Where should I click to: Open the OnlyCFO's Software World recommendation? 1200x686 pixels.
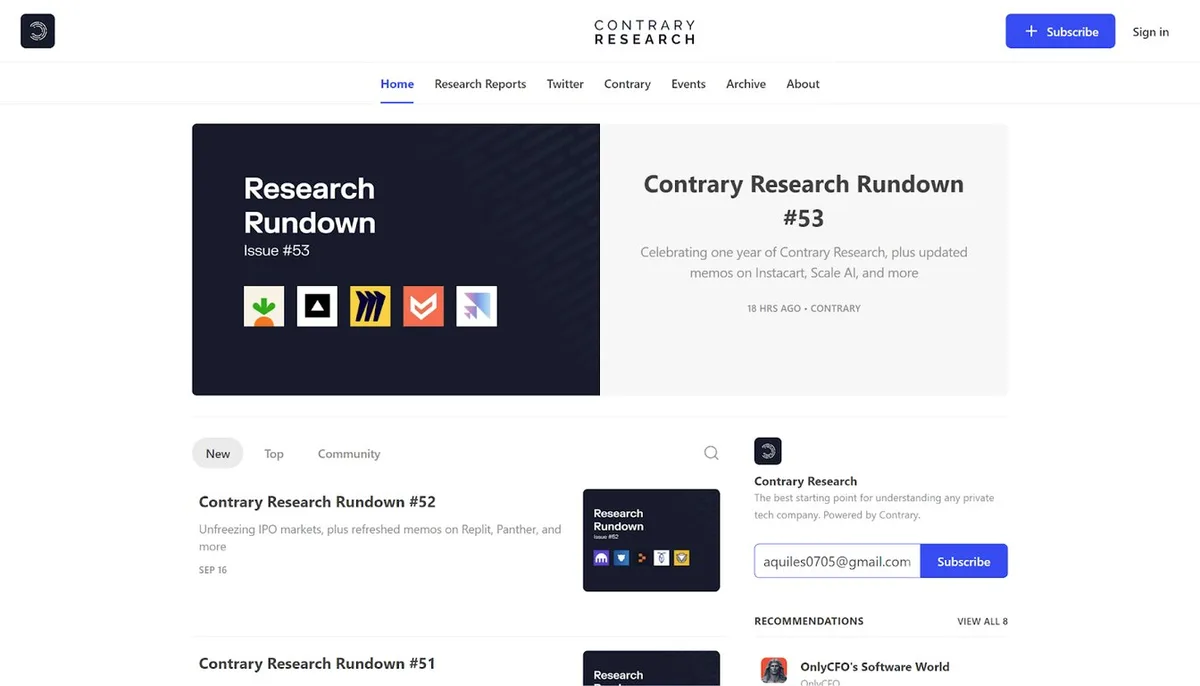[875, 667]
